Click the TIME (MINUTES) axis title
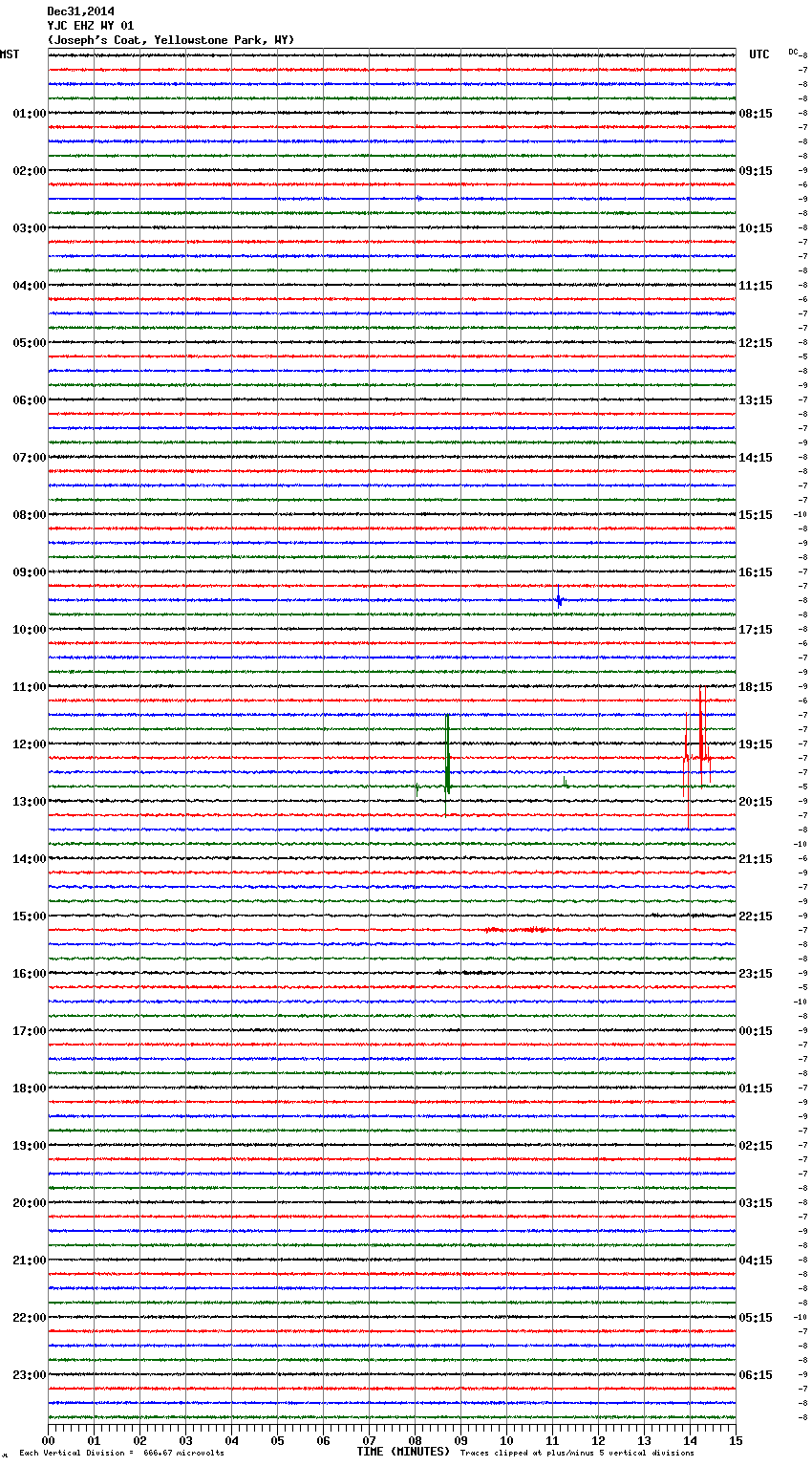Viewport: 812px width, 1466px height. pos(403,1452)
